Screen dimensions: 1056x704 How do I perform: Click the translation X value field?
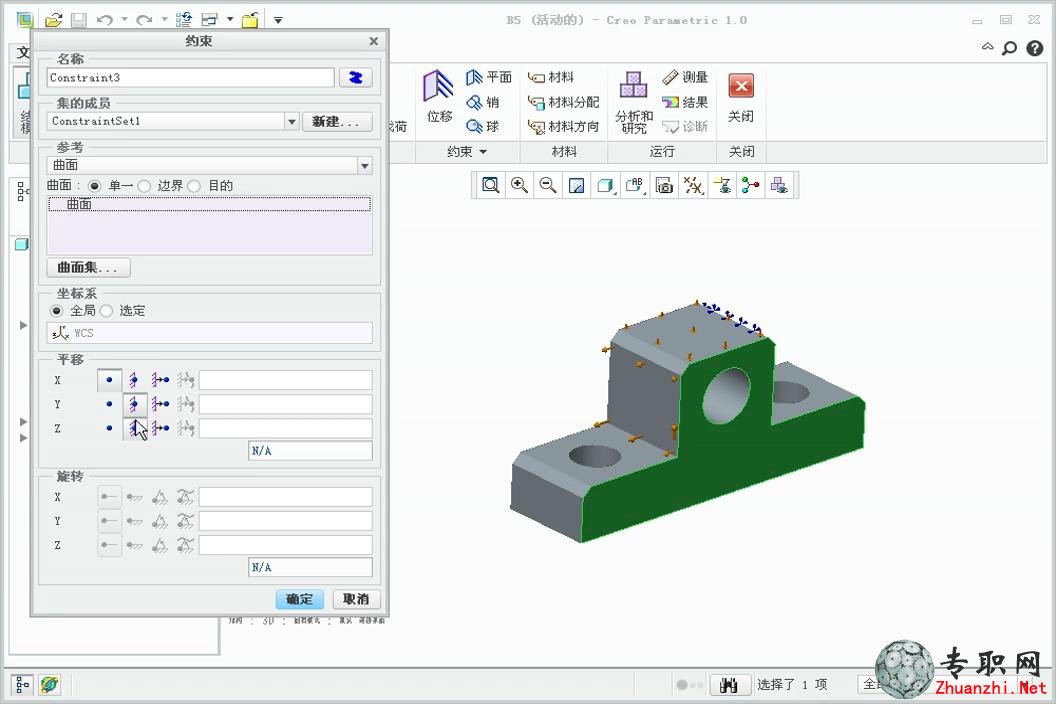(286, 380)
